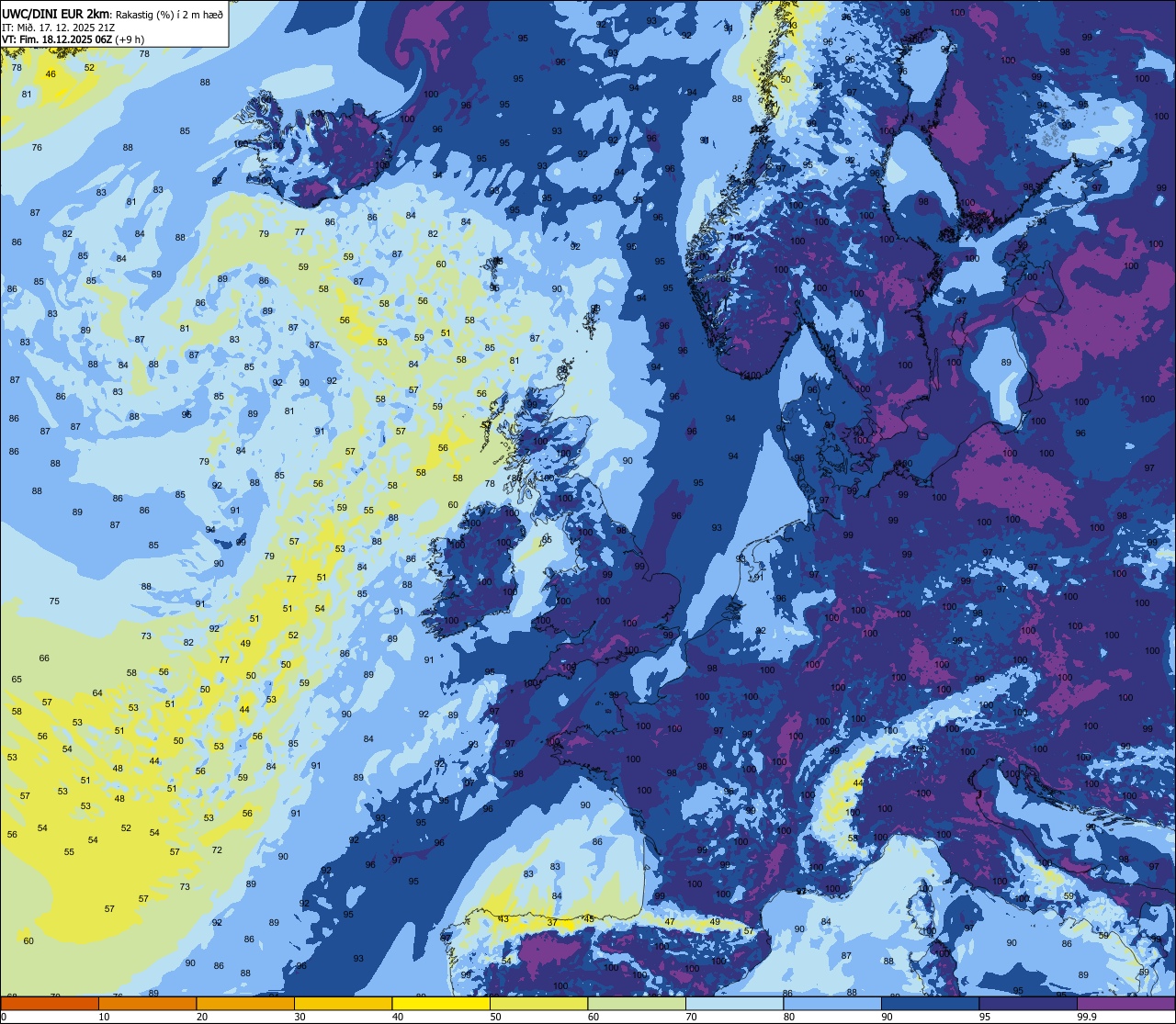Click the purple above-99.9 legend swatch

1126,1003
